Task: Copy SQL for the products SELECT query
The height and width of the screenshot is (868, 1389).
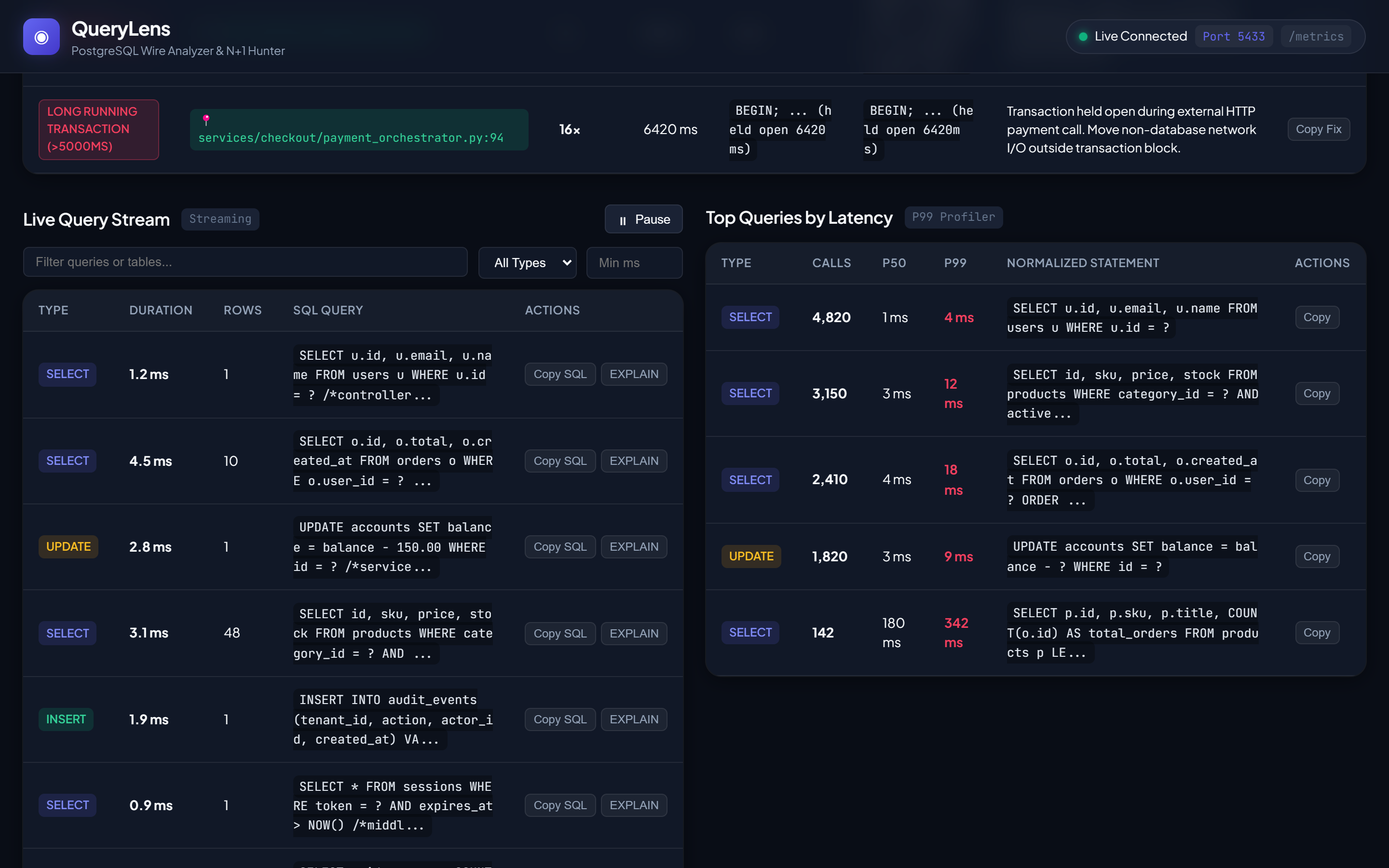Action: click(x=559, y=633)
